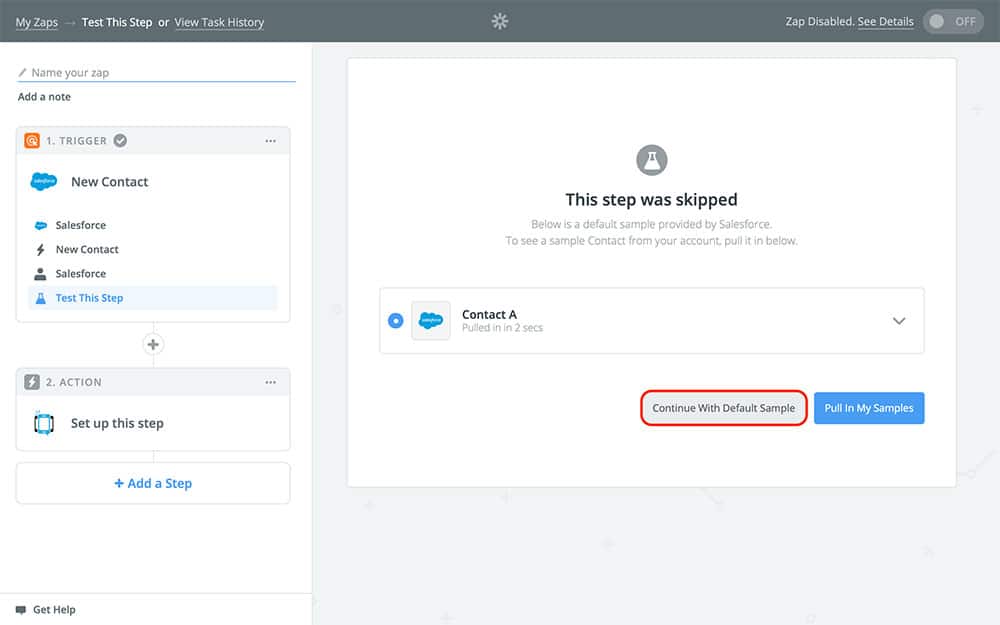Click the Salesforce cloud logo beside New Contact
1000x625 pixels.
44,182
